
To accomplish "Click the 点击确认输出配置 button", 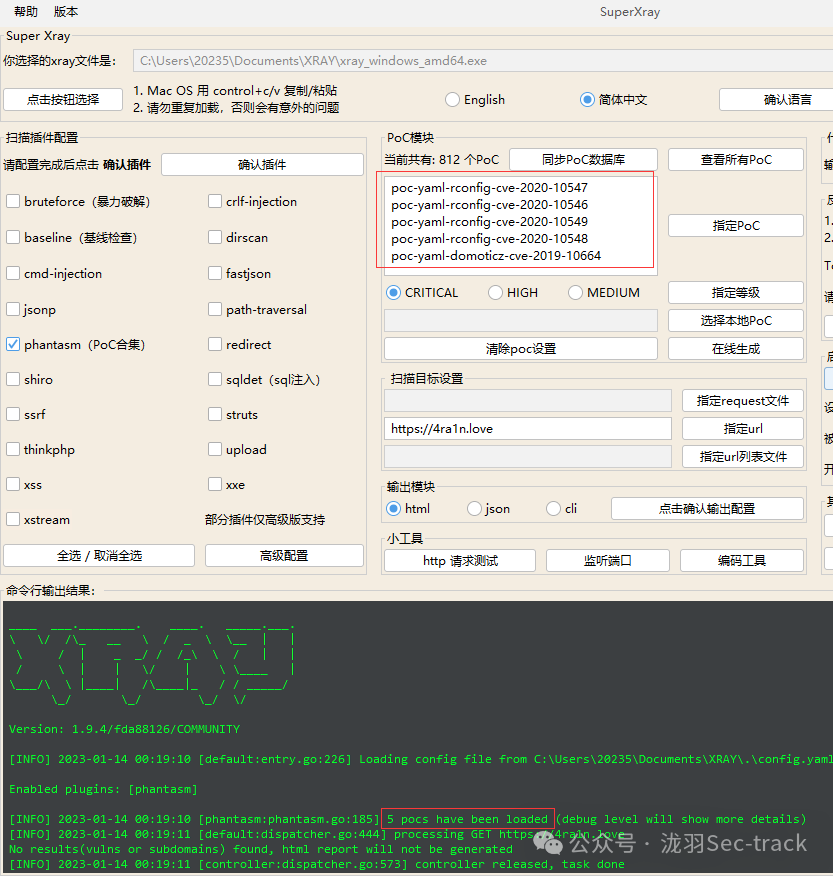I will 707,509.
